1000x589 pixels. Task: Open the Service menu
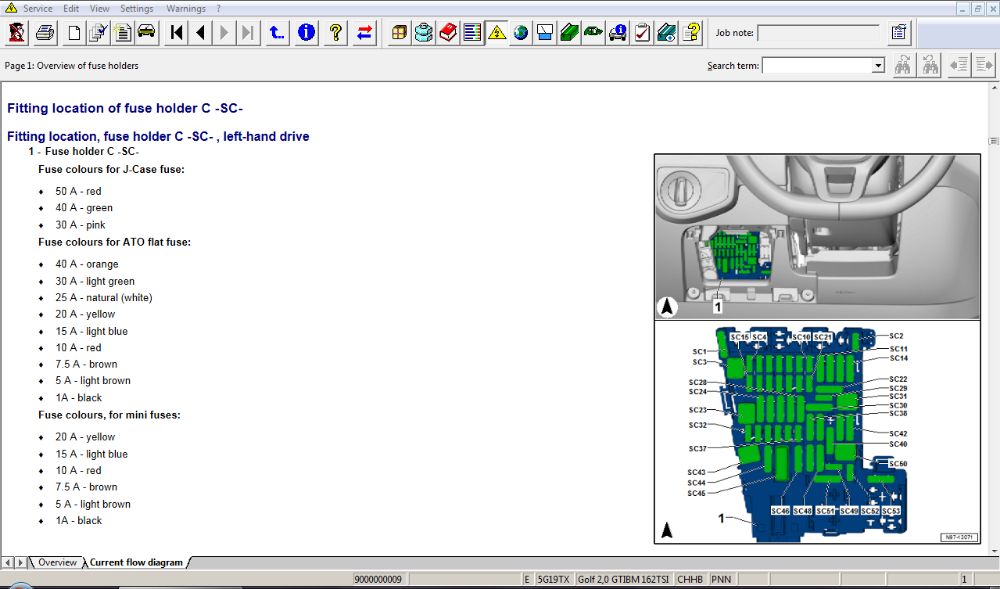[x=37, y=8]
